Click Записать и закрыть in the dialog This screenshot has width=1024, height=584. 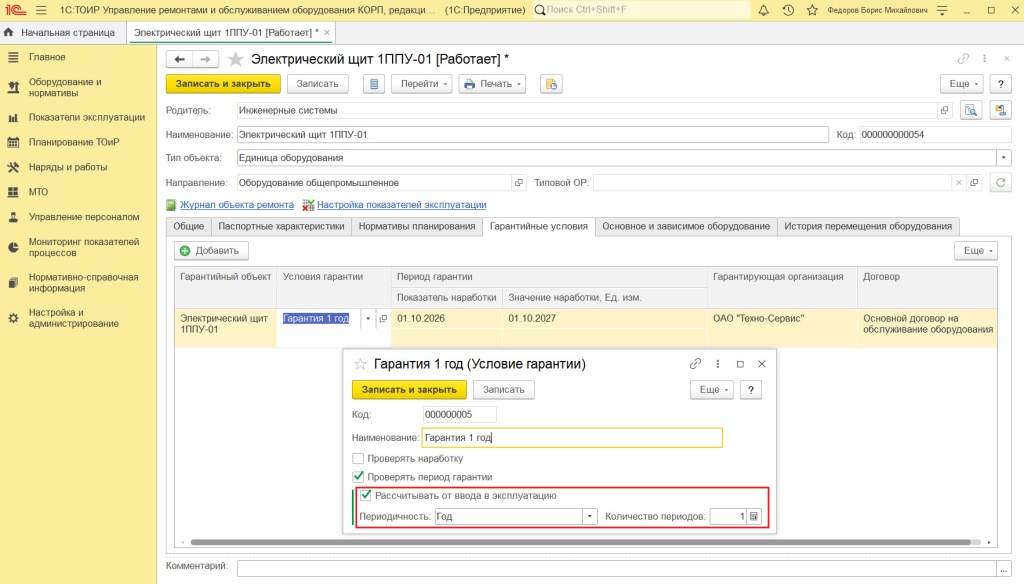409,389
